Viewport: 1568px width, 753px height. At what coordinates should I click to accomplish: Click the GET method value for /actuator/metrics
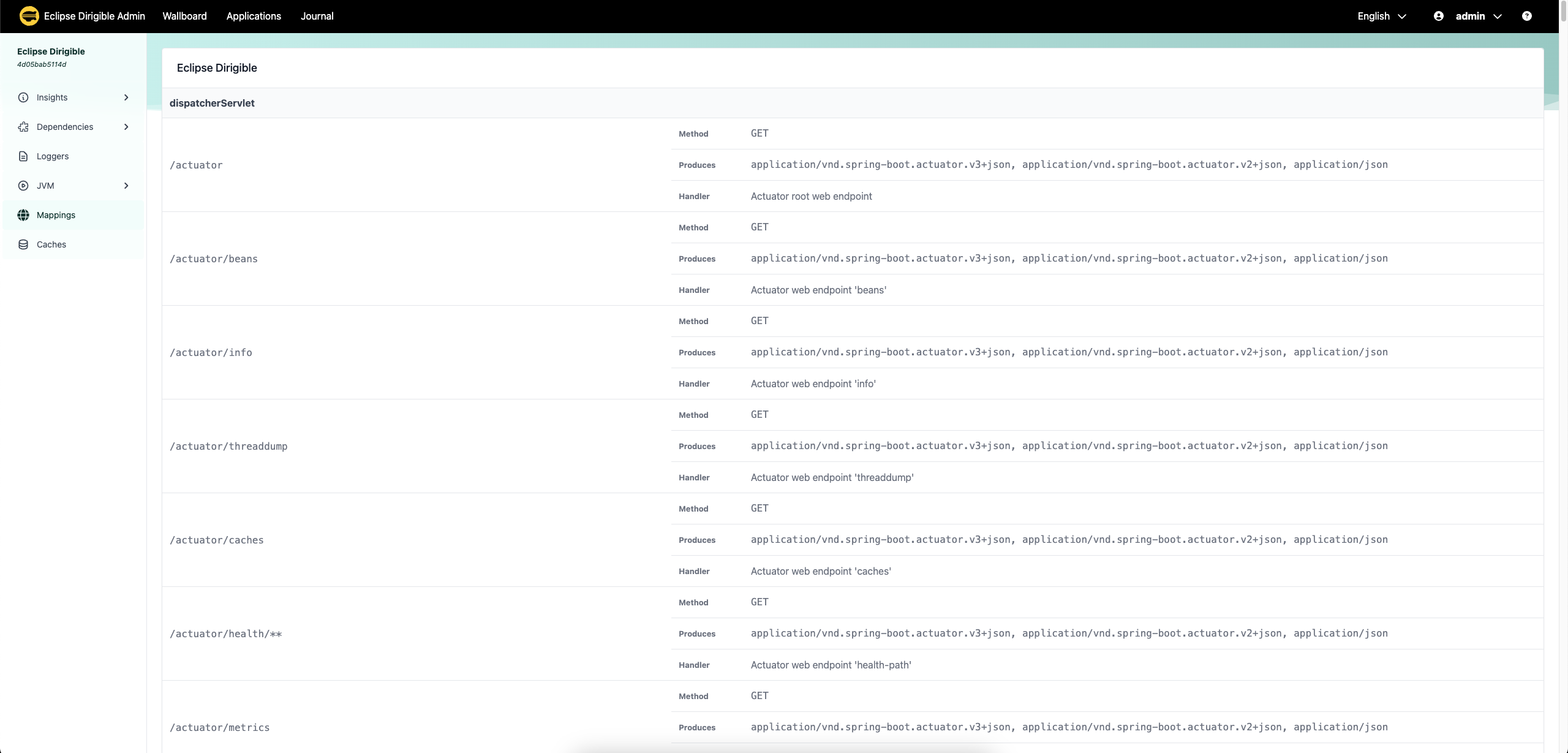(759, 696)
